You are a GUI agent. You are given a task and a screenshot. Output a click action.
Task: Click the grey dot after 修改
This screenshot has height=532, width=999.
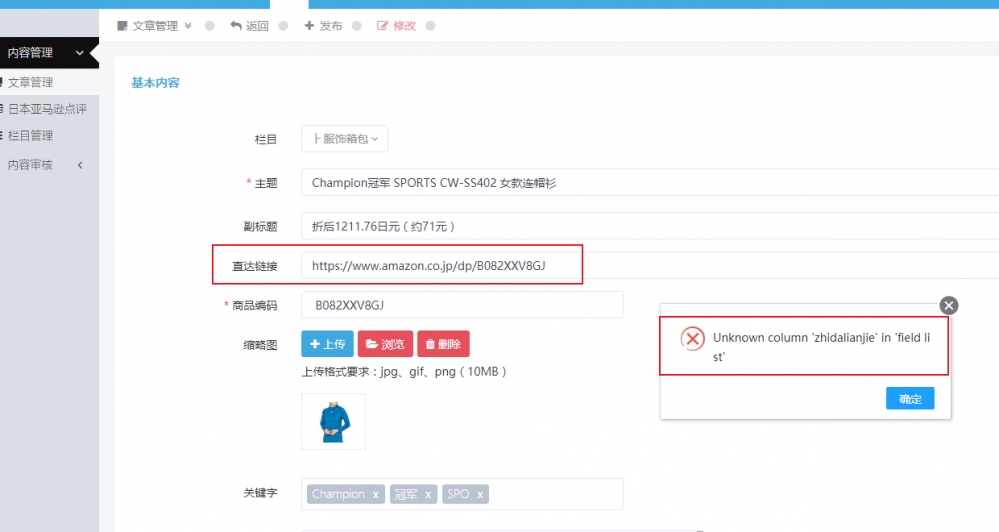pos(431,26)
